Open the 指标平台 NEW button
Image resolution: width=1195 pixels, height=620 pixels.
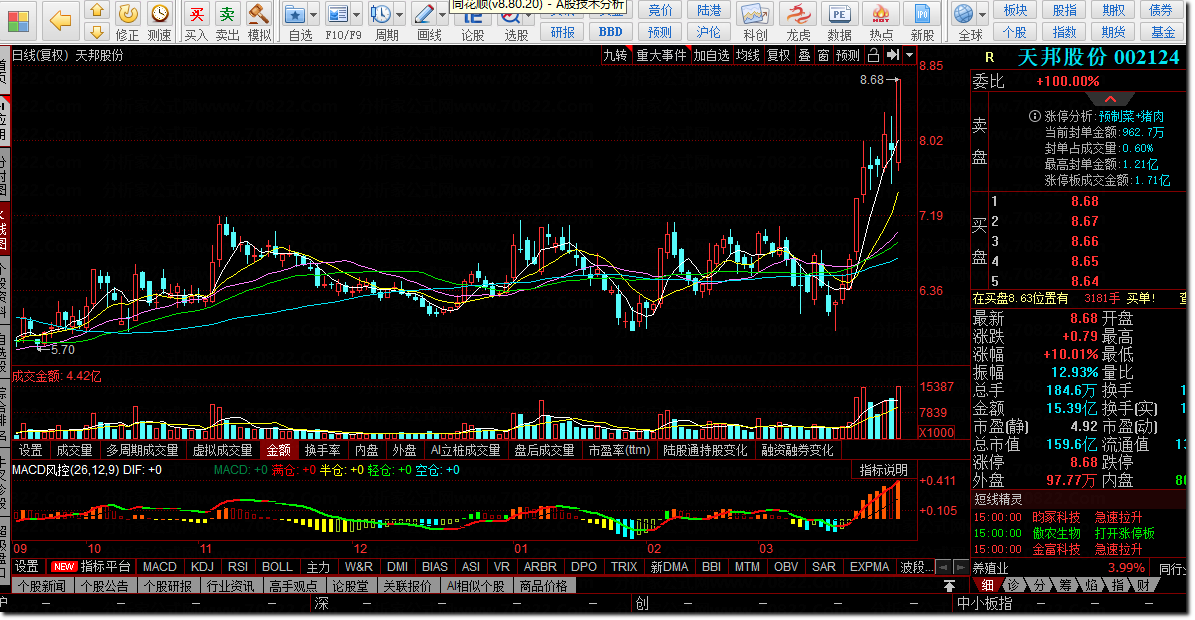point(91,567)
